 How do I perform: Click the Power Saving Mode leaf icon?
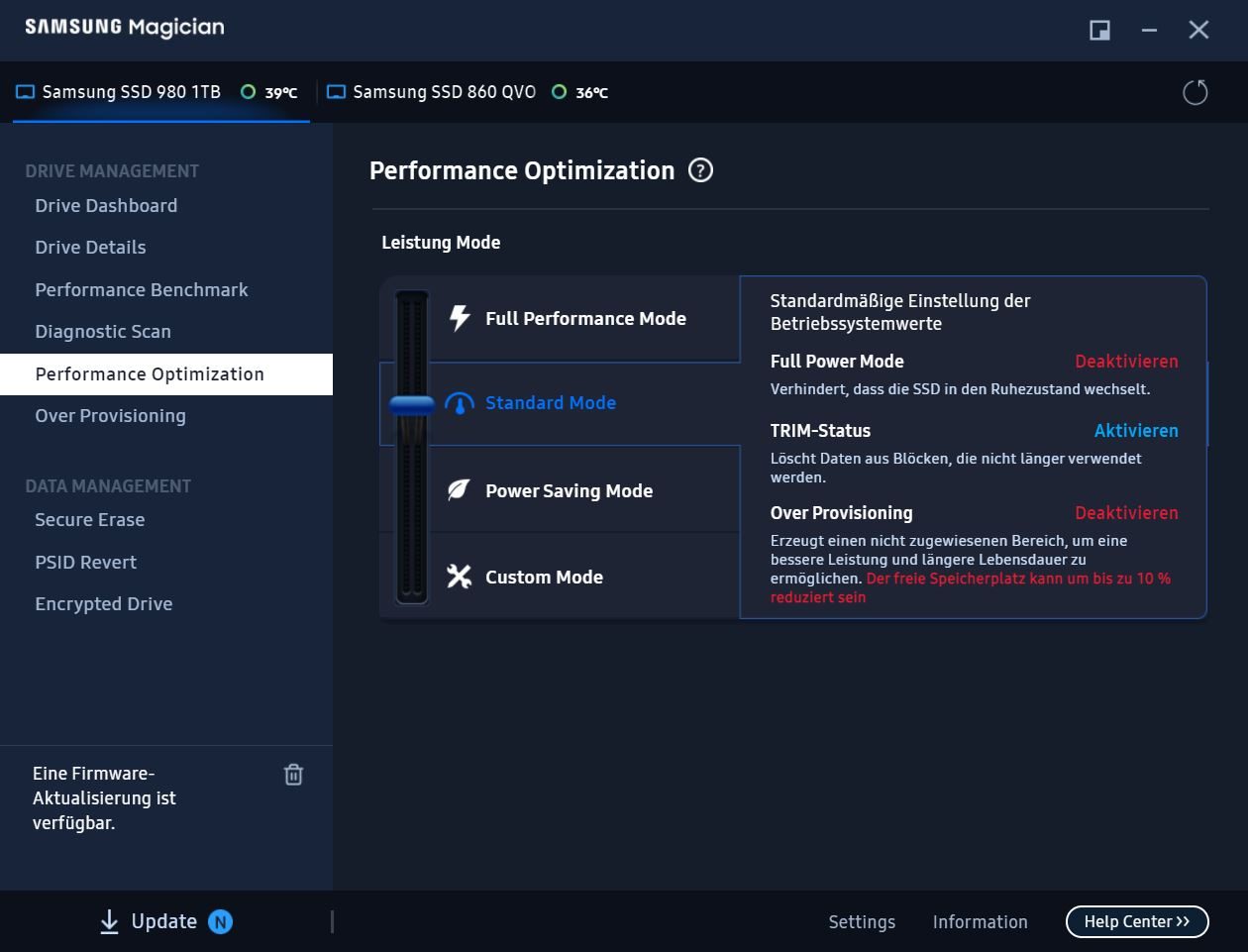[x=459, y=490]
